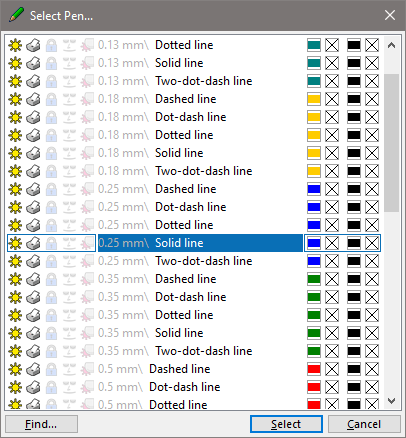The height and width of the screenshot is (438, 406).
Task: Cancel the Select Pen dialog
Action: pyautogui.click(x=364, y=424)
